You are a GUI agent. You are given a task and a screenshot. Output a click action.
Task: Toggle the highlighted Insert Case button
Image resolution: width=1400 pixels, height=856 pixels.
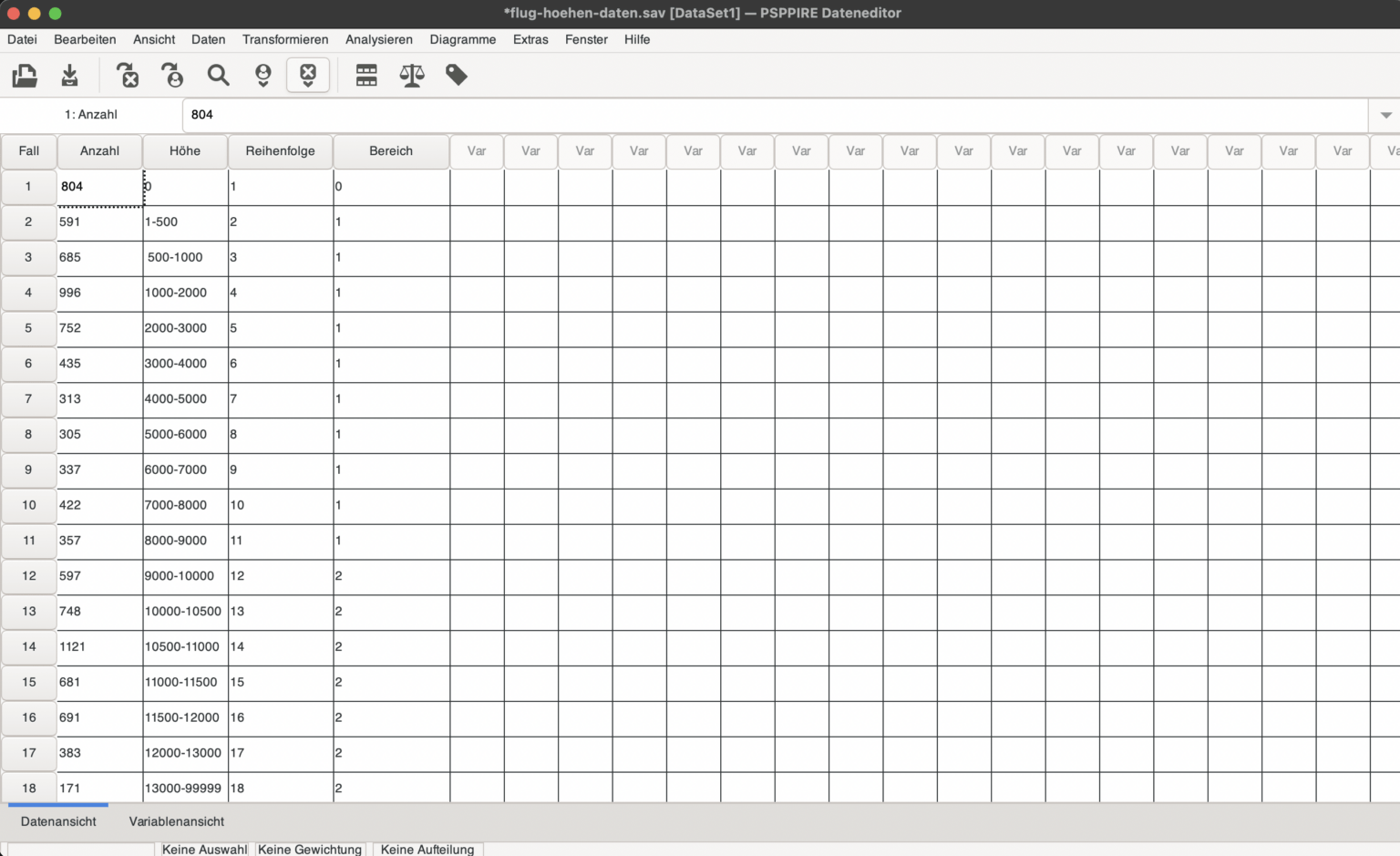308,76
